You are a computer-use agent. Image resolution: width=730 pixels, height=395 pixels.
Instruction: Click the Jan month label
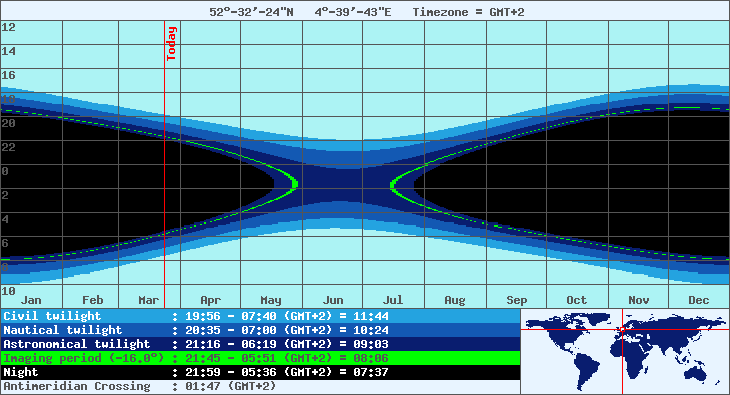(x=31, y=300)
